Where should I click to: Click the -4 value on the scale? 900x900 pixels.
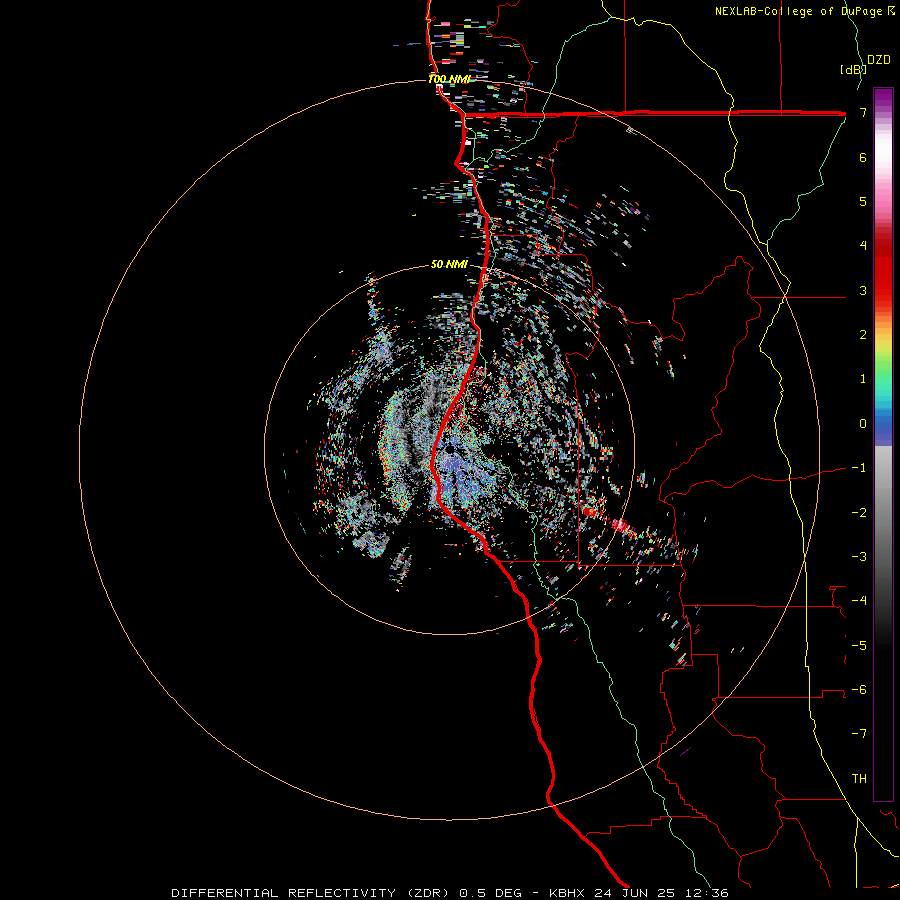pyautogui.click(x=859, y=601)
